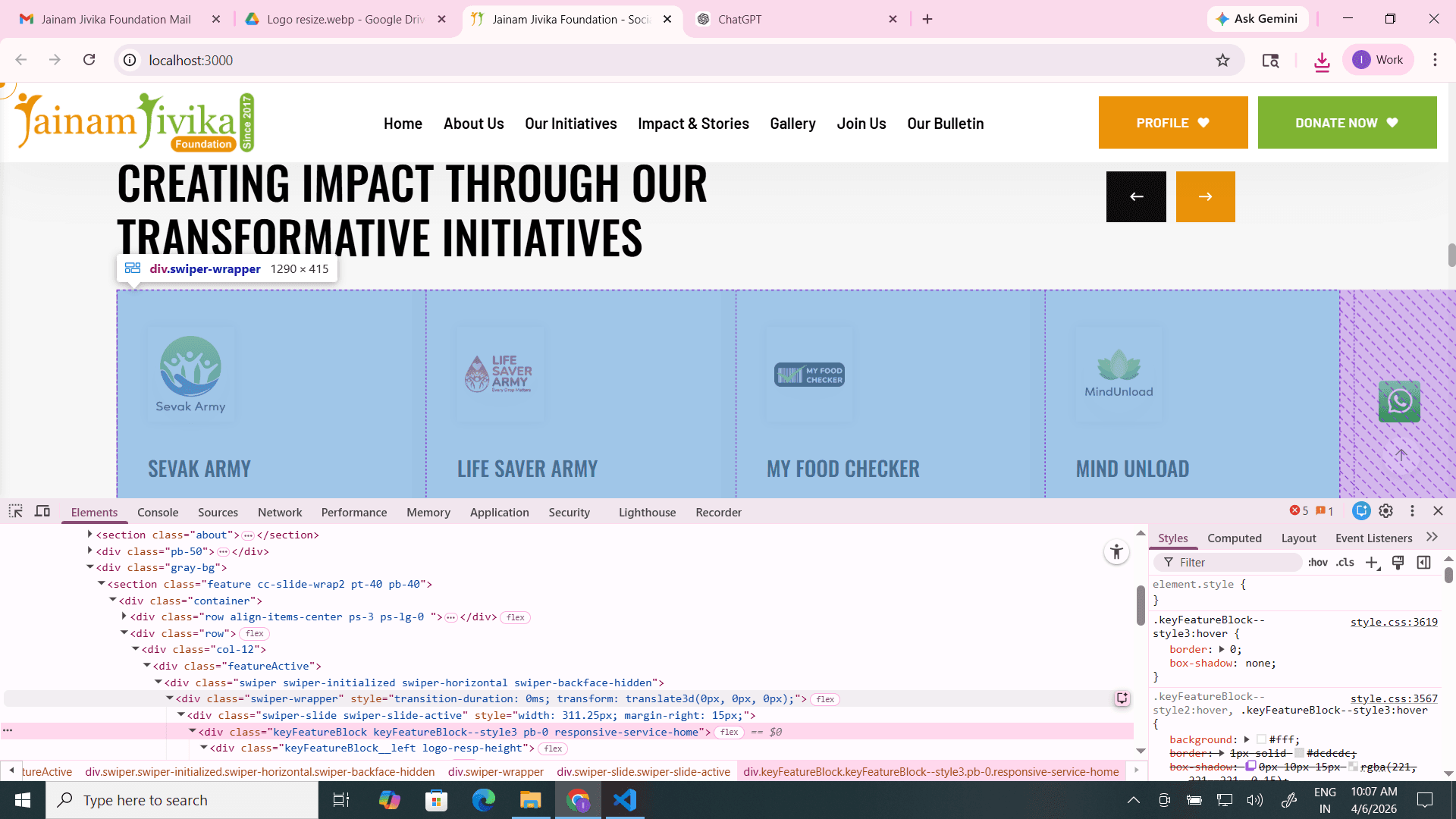Click the WhatsApp floating chat icon

coord(1399,401)
